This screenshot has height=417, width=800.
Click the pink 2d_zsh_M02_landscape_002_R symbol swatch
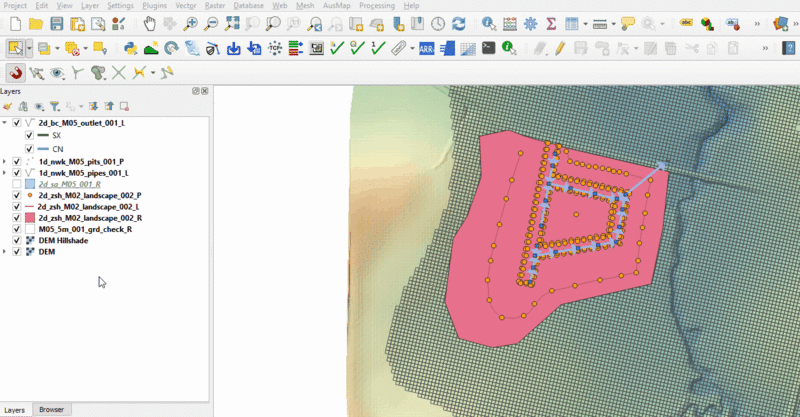(30, 218)
